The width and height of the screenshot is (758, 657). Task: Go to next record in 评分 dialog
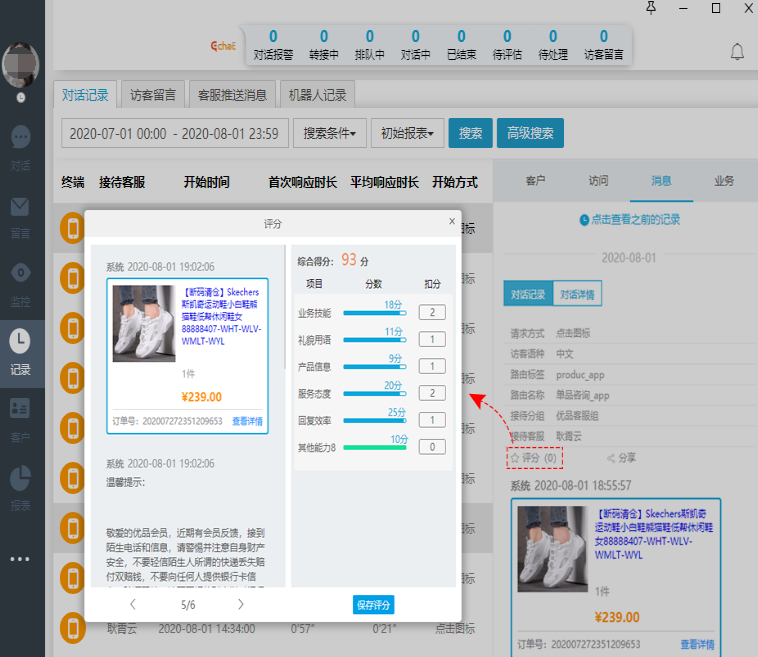(241, 604)
